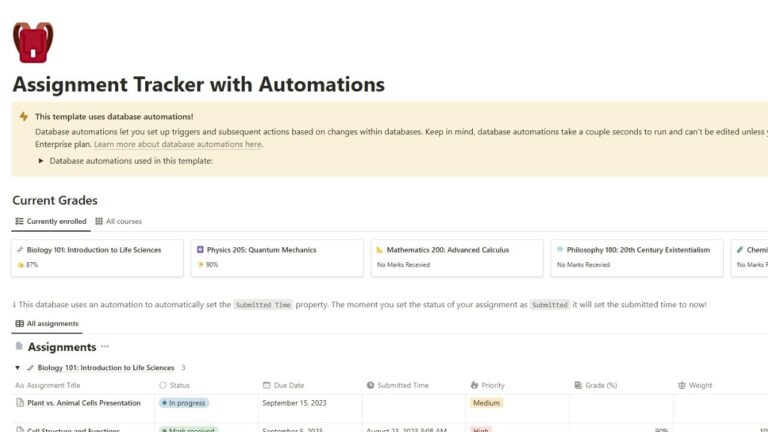Follow the 'Learn more about database automations here' link
768x432 pixels.
pyautogui.click(x=178, y=144)
